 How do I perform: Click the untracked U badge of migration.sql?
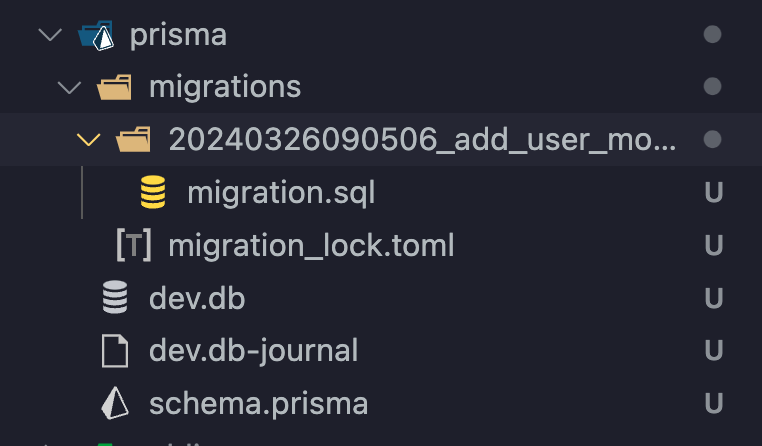713,192
